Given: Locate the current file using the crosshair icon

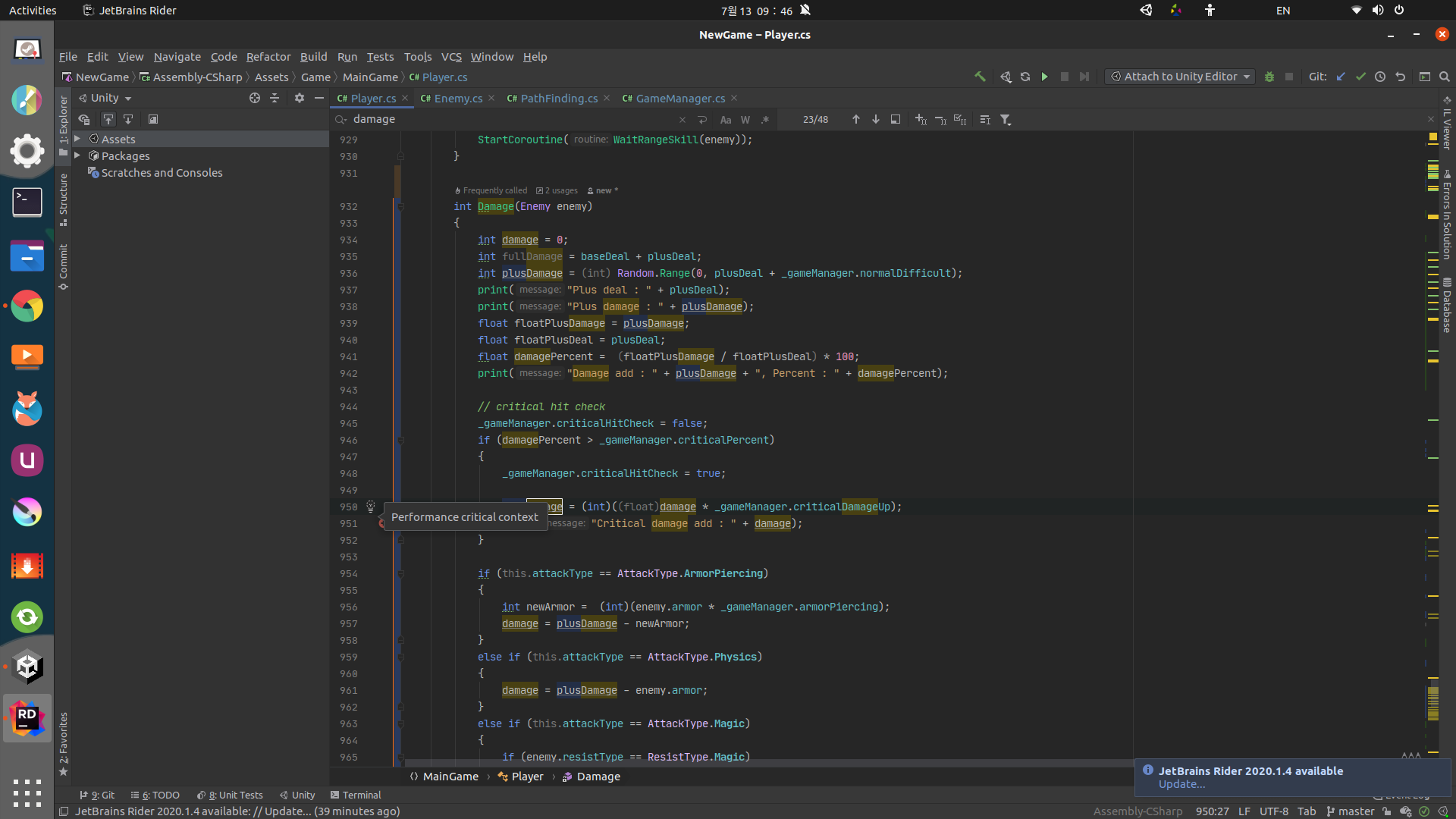Looking at the screenshot, I should click(x=255, y=98).
